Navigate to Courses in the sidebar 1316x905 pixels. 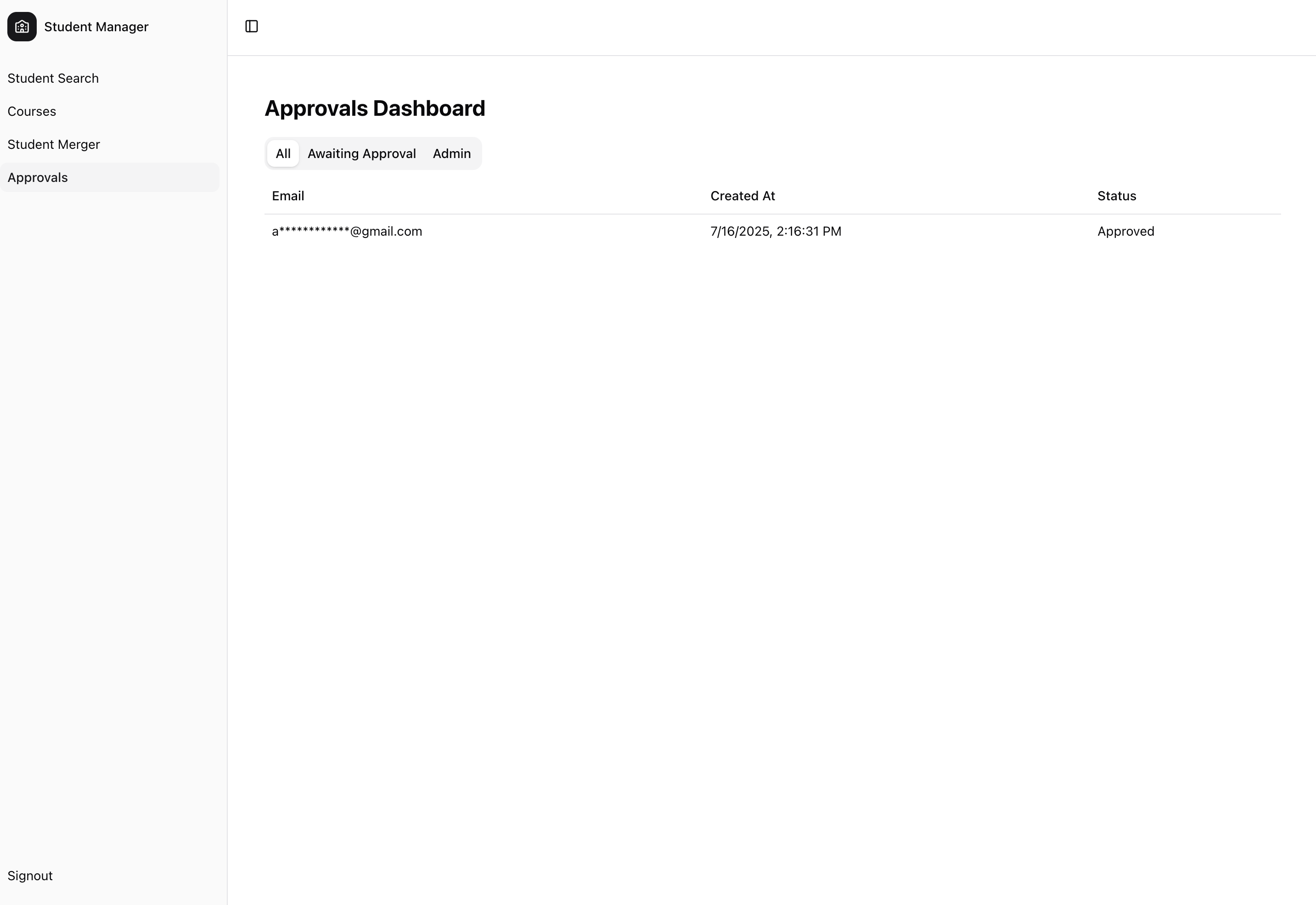(x=32, y=111)
